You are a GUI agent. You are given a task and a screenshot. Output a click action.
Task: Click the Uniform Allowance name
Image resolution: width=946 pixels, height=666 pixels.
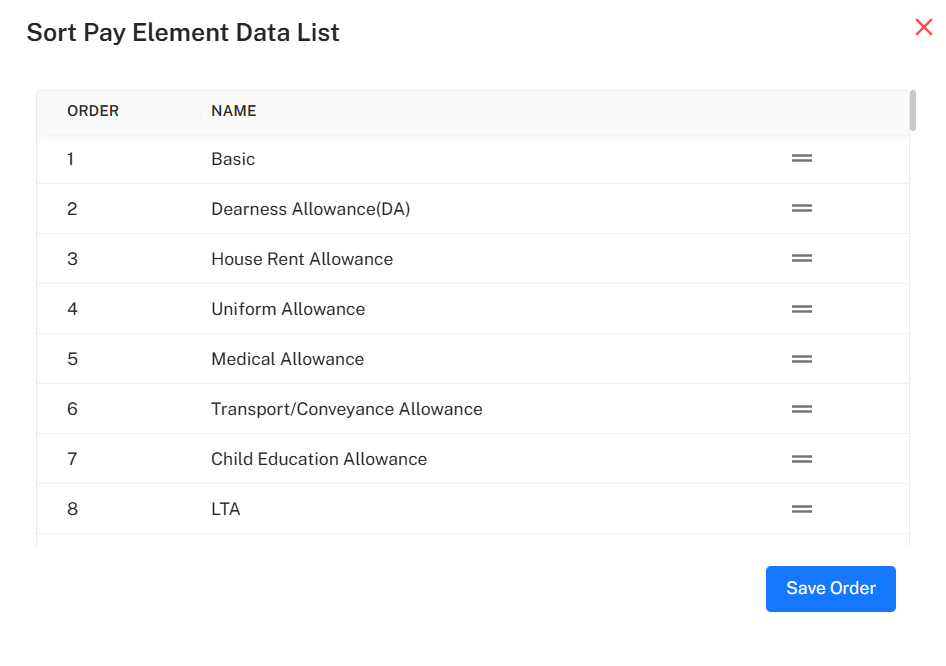point(288,309)
